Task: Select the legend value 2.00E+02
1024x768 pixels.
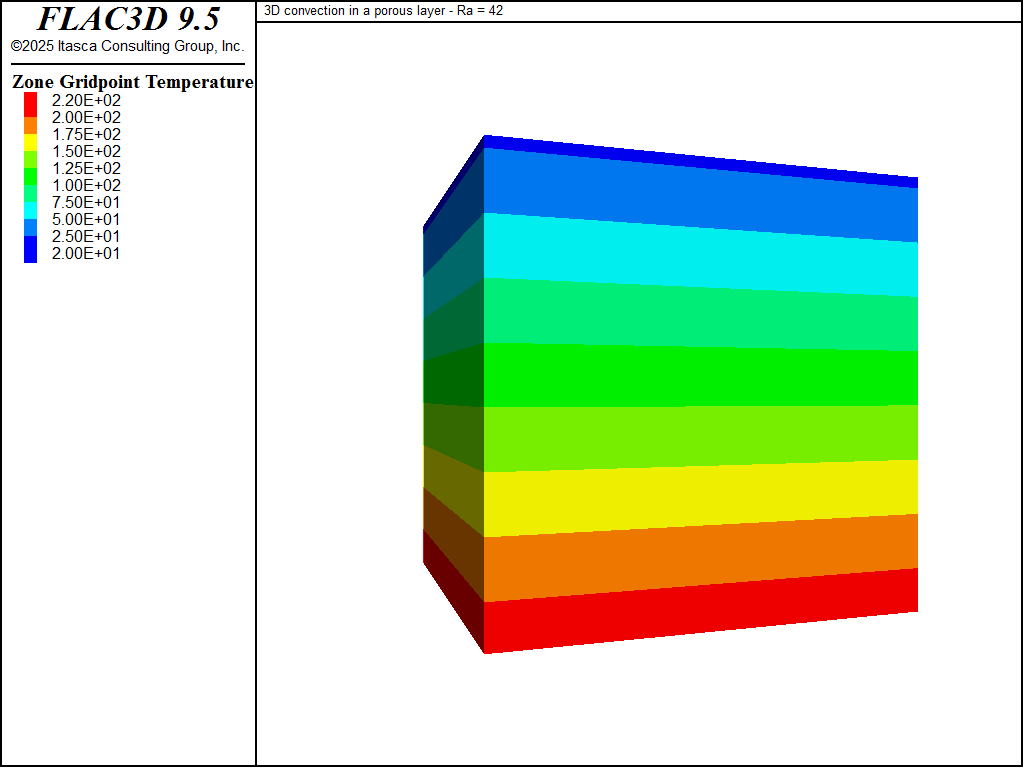Action: [86, 118]
